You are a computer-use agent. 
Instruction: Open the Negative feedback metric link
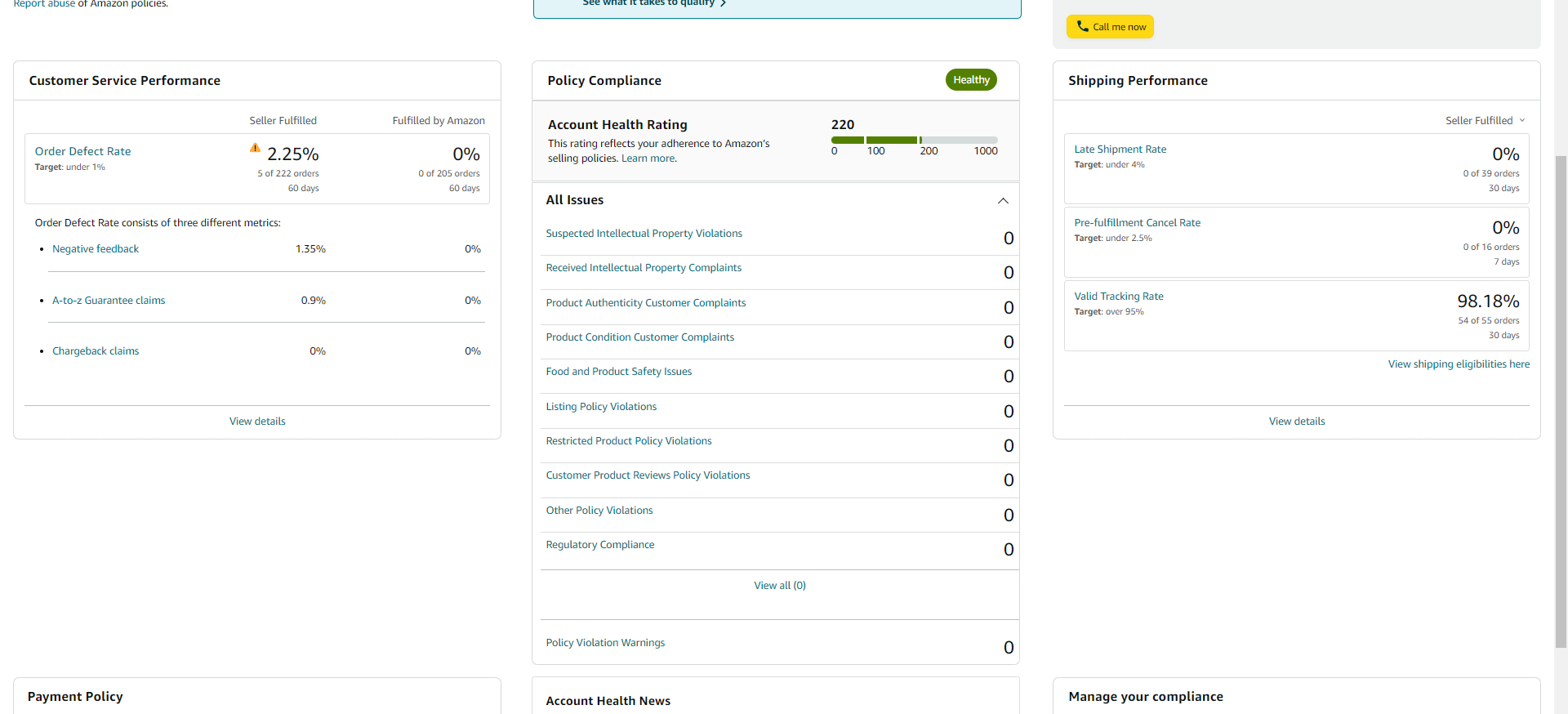coord(96,249)
